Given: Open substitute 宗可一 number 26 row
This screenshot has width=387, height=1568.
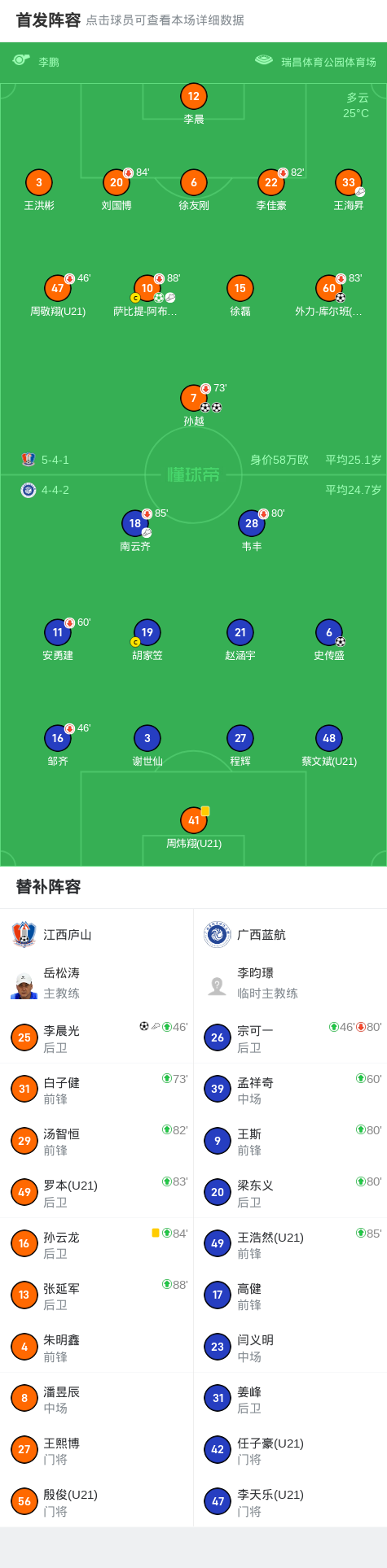Looking at the screenshot, I should coord(290,1037).
